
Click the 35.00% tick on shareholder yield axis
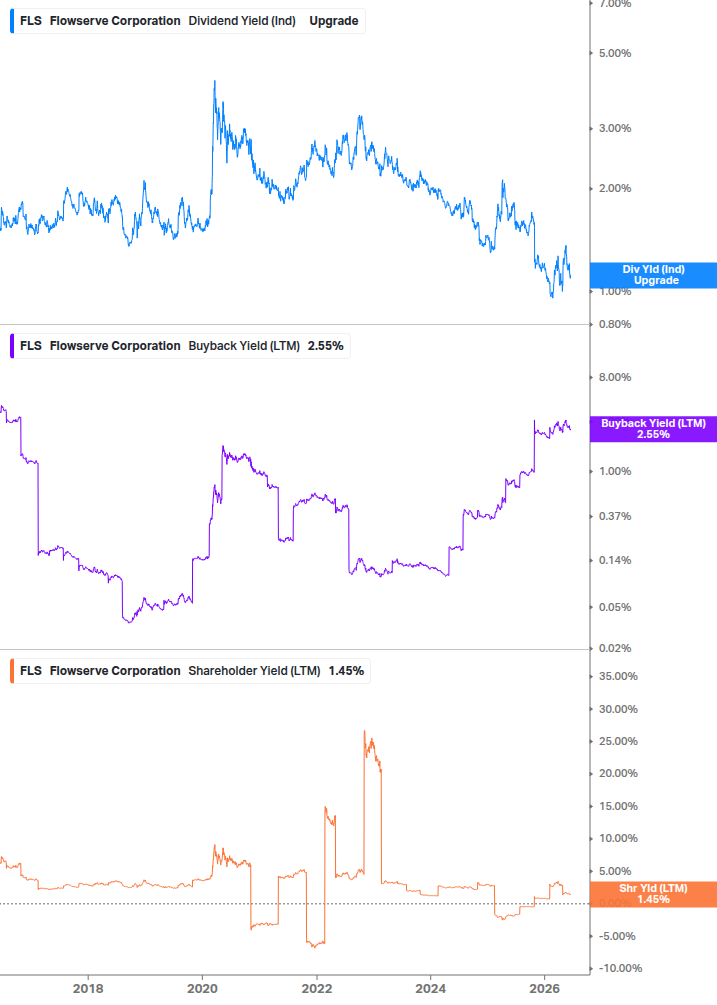[x=618, y=676]
